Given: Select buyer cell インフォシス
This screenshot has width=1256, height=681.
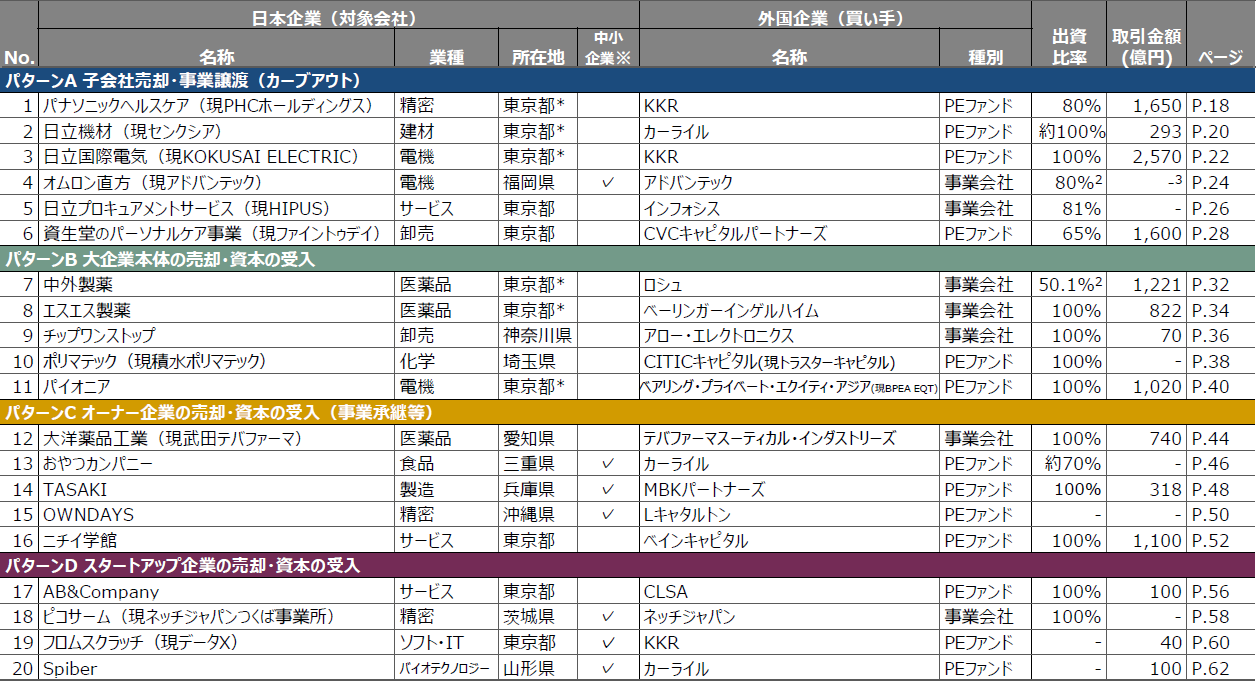Looking at the screenshot, I should (789, 208).
